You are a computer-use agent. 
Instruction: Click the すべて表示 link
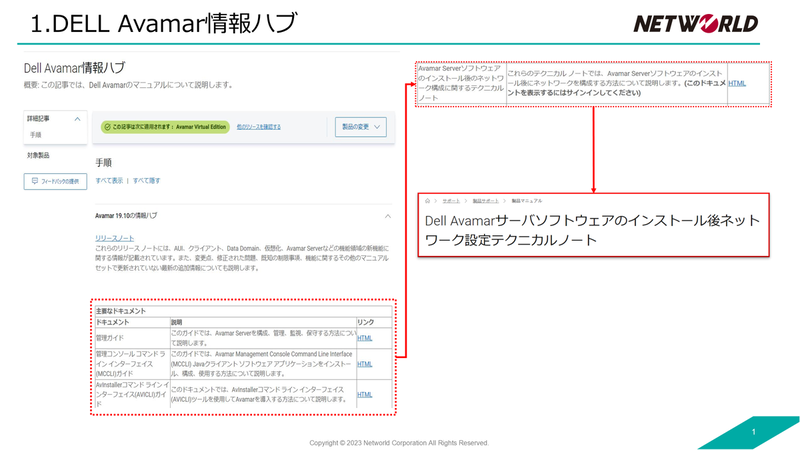(109, 181)
